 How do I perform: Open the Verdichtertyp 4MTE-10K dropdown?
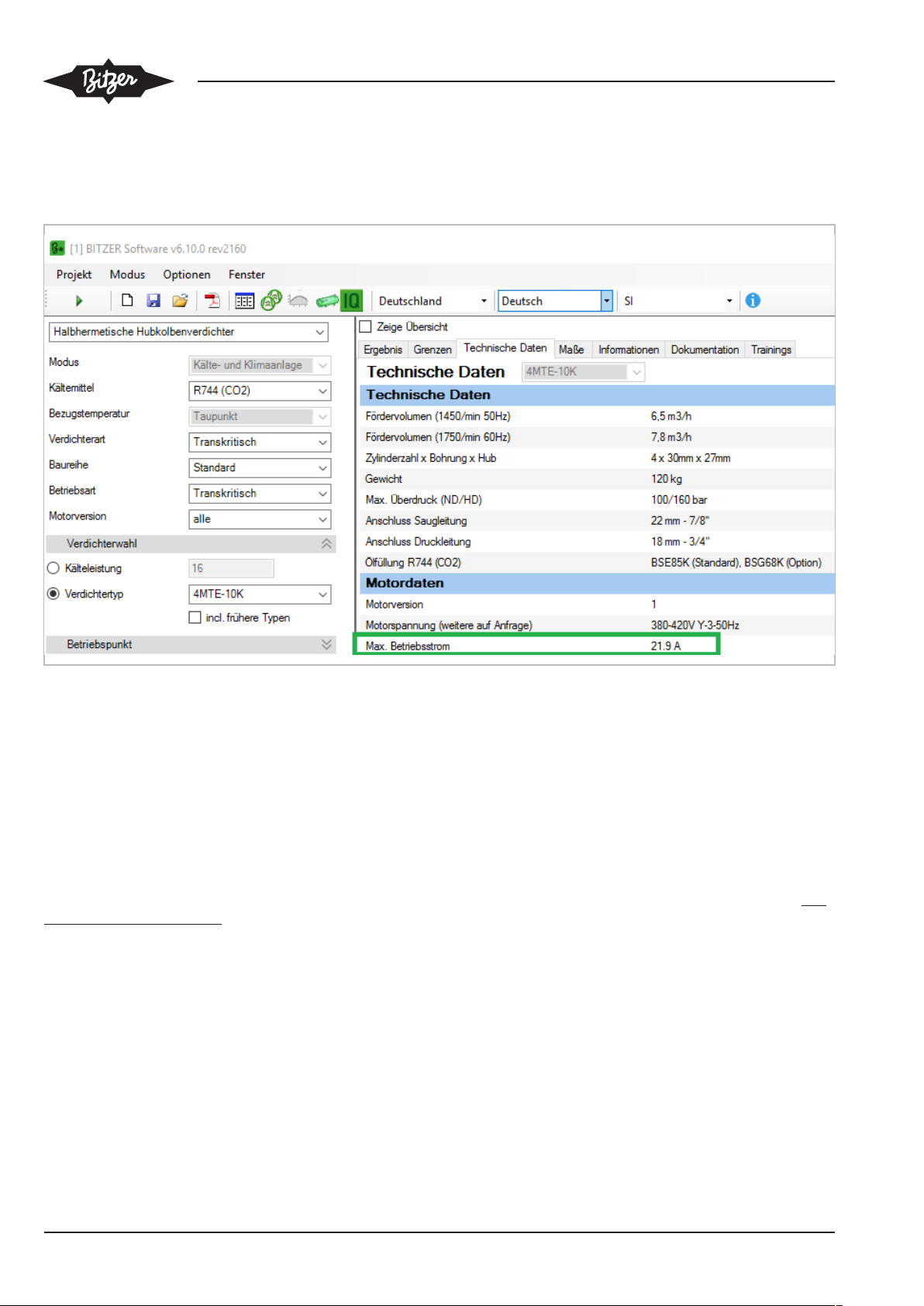260,594
